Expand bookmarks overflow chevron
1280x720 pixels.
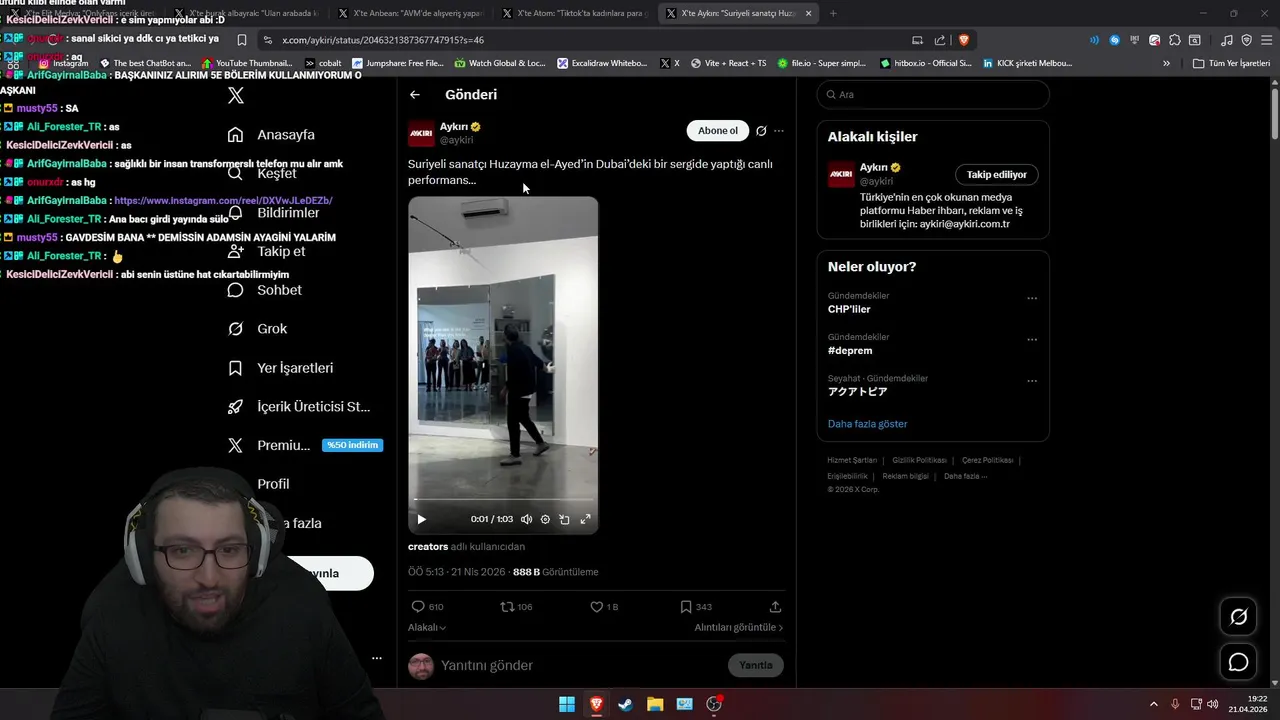coord(1166,63)
